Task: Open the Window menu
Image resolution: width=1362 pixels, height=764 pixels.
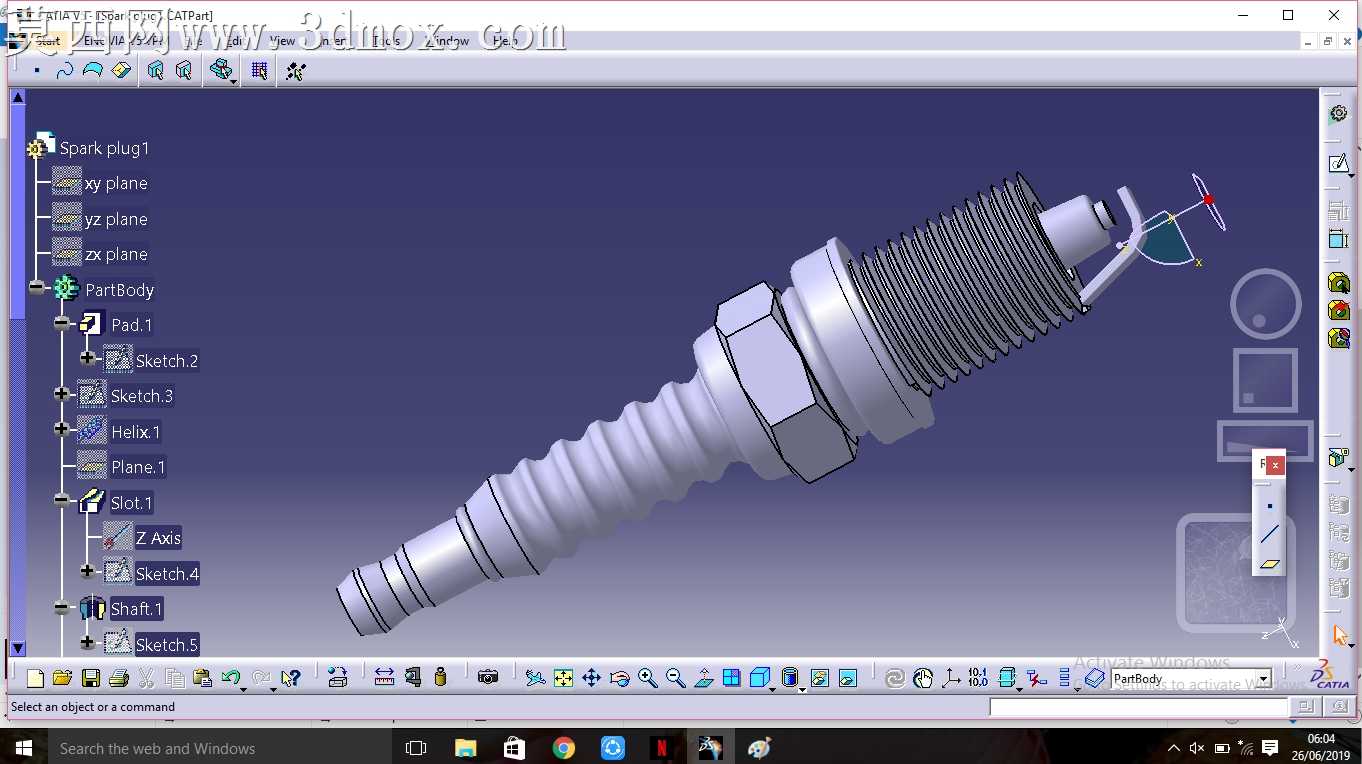Action: (x=449, y=41)
